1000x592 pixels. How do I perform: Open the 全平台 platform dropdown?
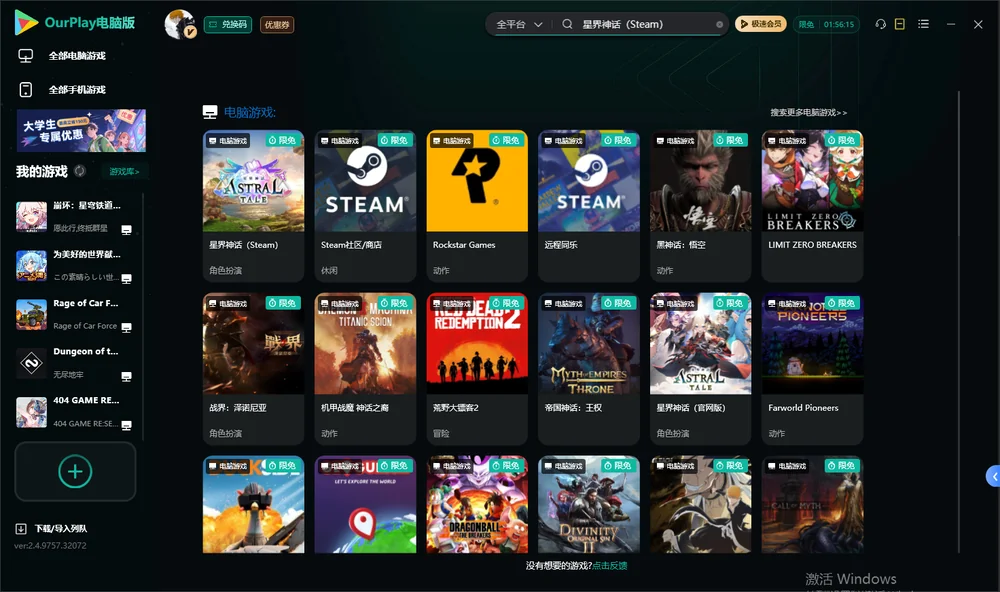click(x=518, y=24)
